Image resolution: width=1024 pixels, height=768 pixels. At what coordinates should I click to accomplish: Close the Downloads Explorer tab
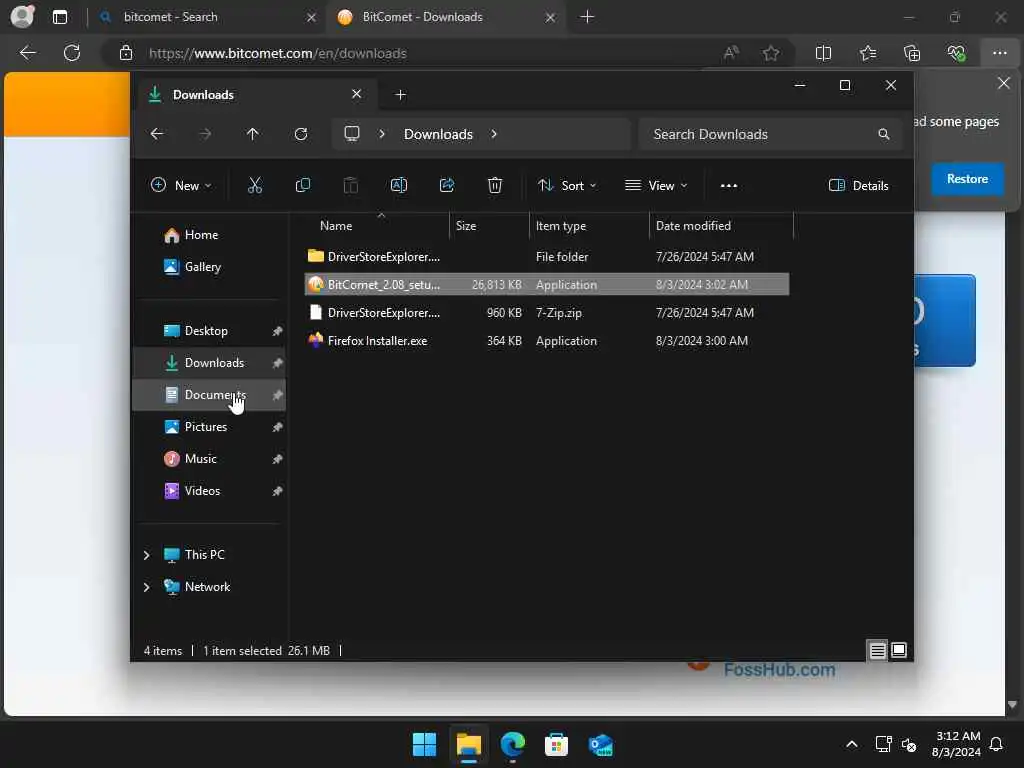(x=357, y=94)
